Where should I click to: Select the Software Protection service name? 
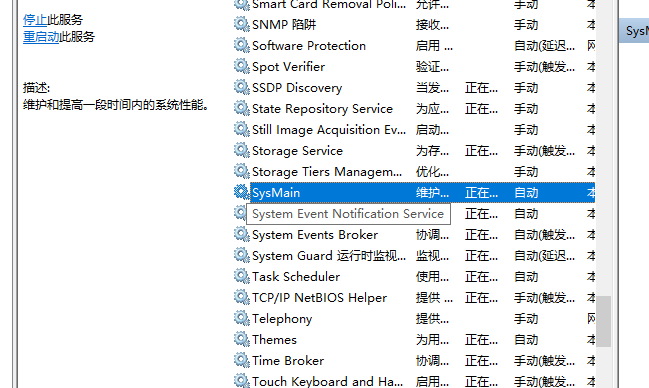click(309, 46)
